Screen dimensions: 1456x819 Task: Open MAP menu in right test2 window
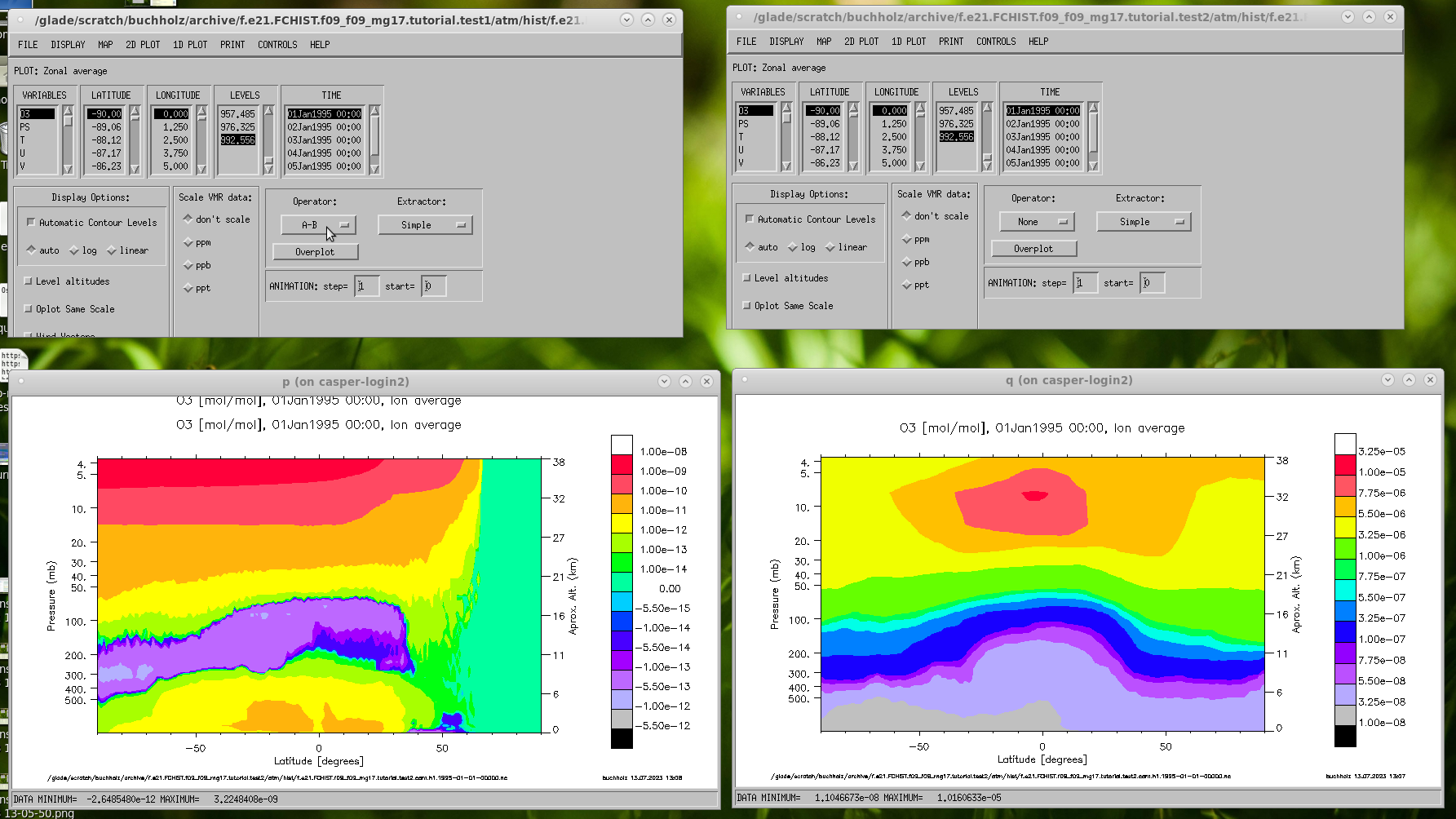click(x=824, y=42)
